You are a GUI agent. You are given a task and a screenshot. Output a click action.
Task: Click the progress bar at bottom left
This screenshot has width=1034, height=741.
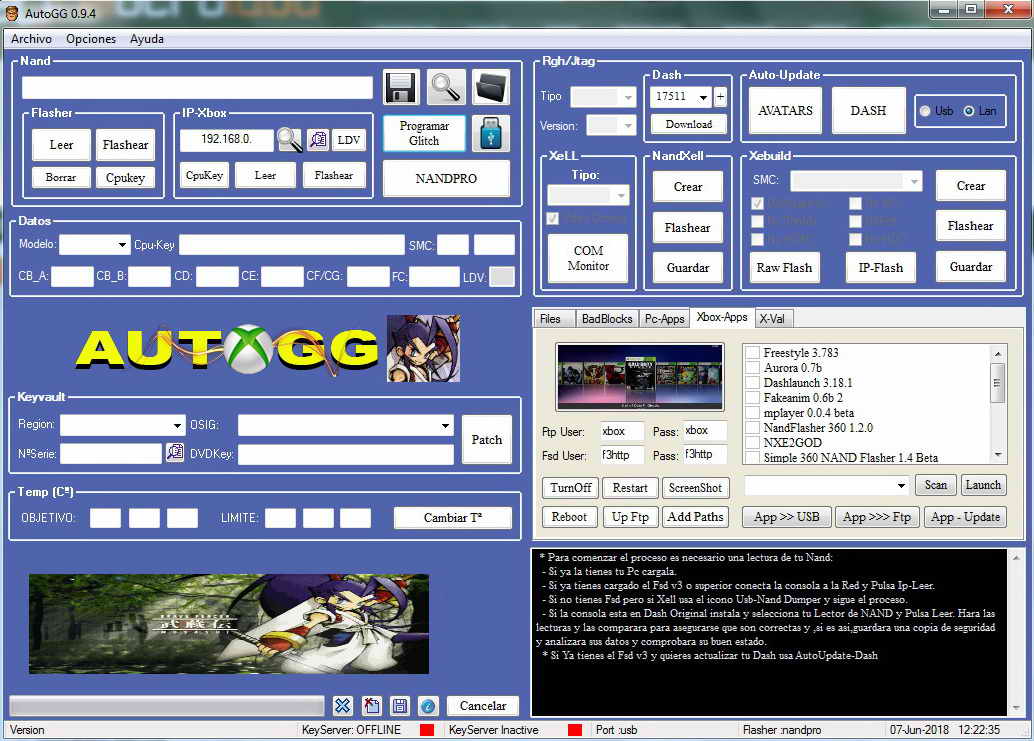coord(167,706)
